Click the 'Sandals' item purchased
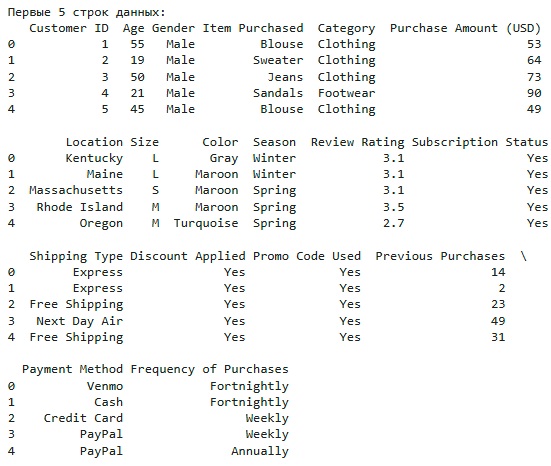 [x=278, y=93]
